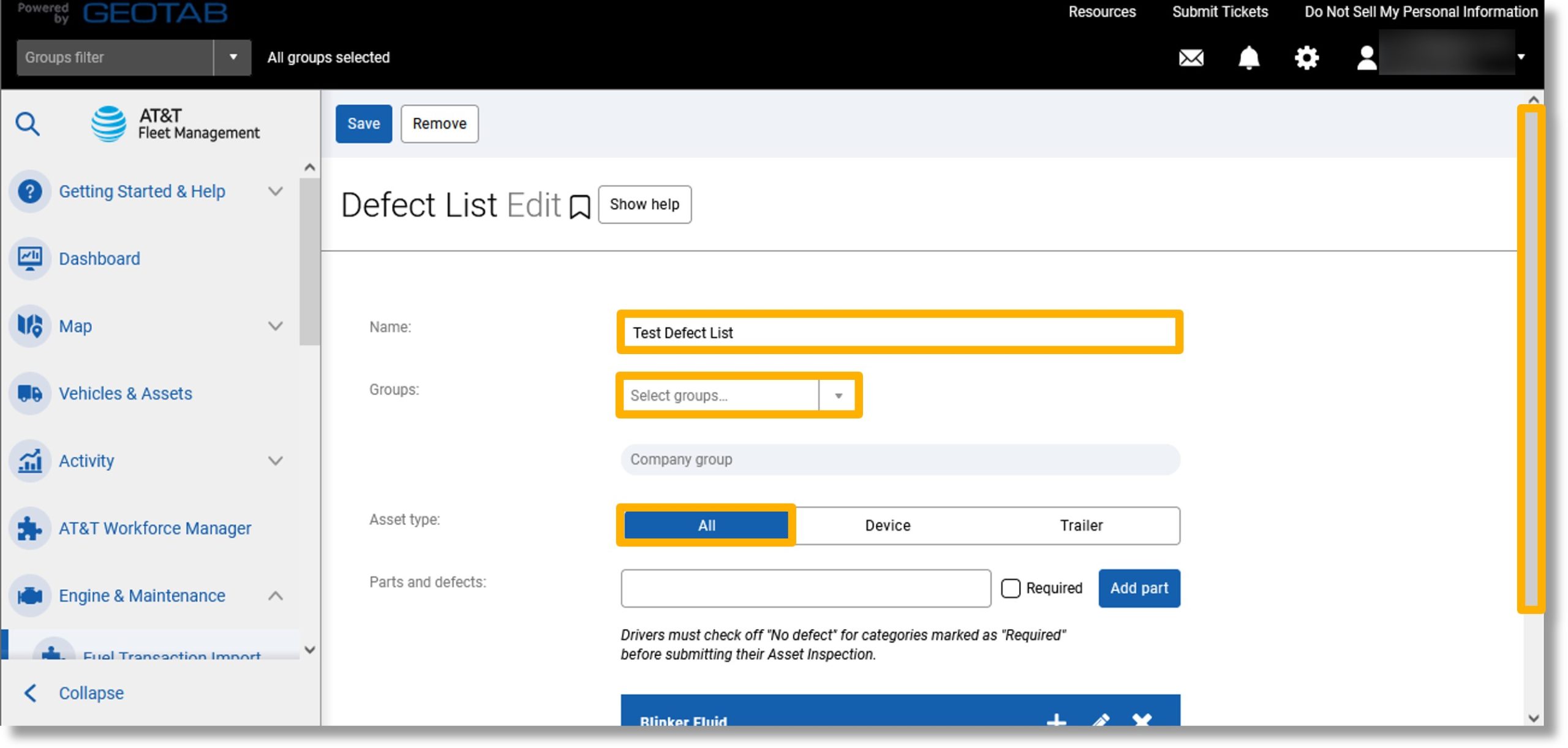Click the notification bell icon

tap(1249, 57)
